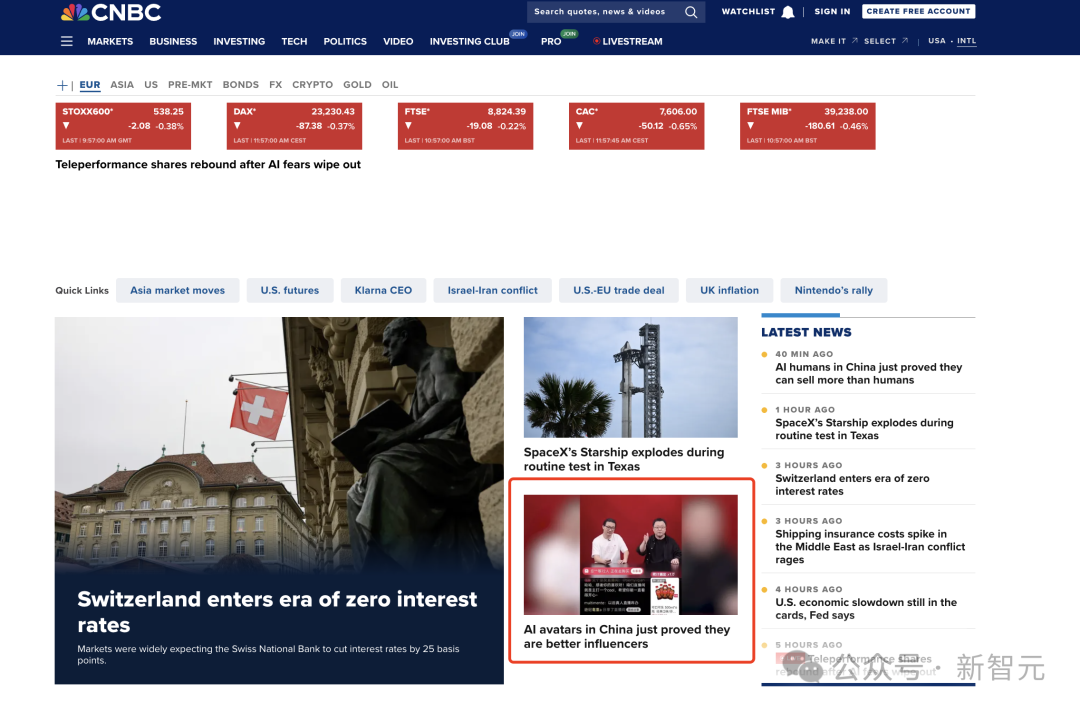Switch edition to INTL
Image resolution: width=1080 pixels, height=711 pixels.
966,42
